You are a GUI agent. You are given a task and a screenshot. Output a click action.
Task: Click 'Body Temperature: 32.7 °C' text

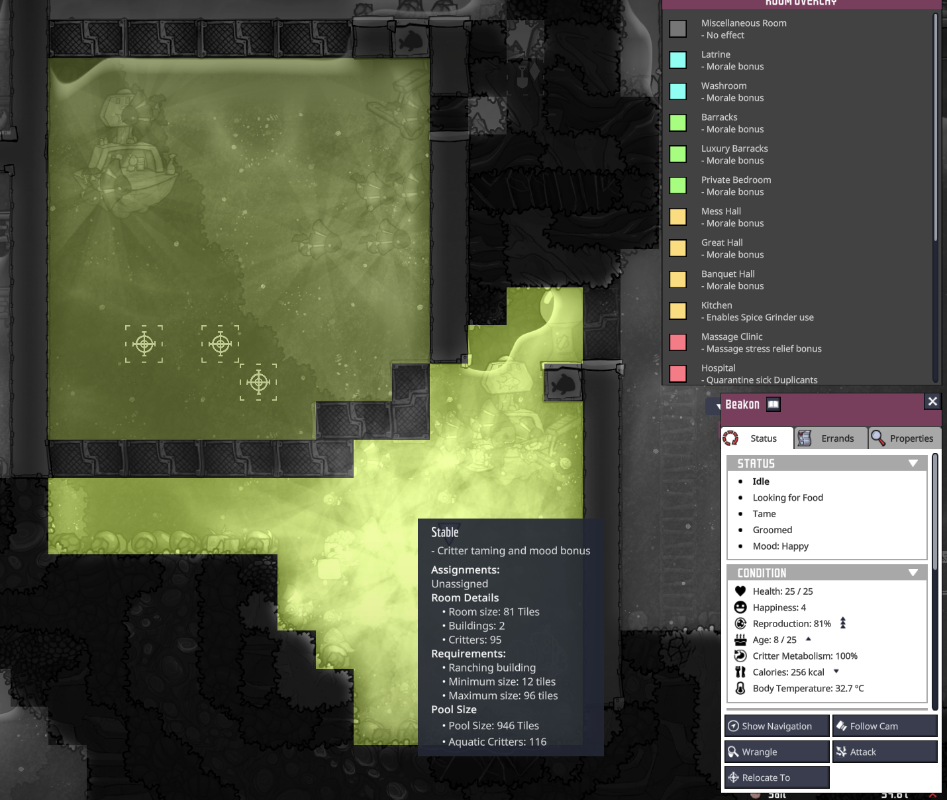click(x=808, y=688)
